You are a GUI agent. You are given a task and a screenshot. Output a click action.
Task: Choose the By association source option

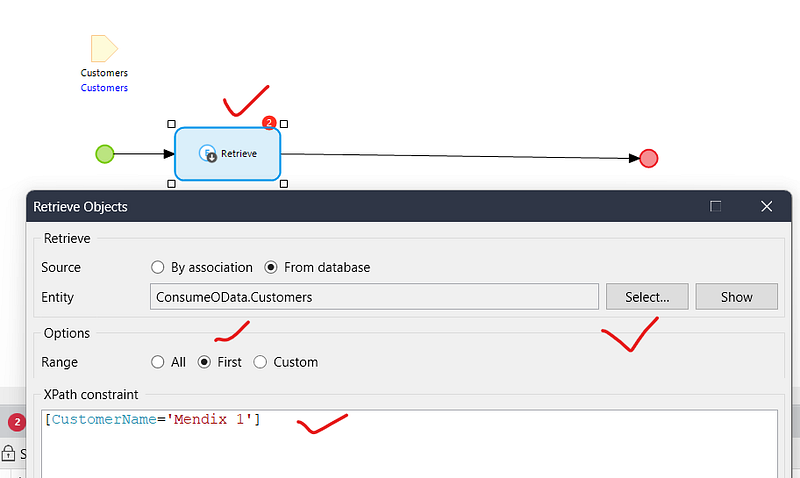[157, 267]
